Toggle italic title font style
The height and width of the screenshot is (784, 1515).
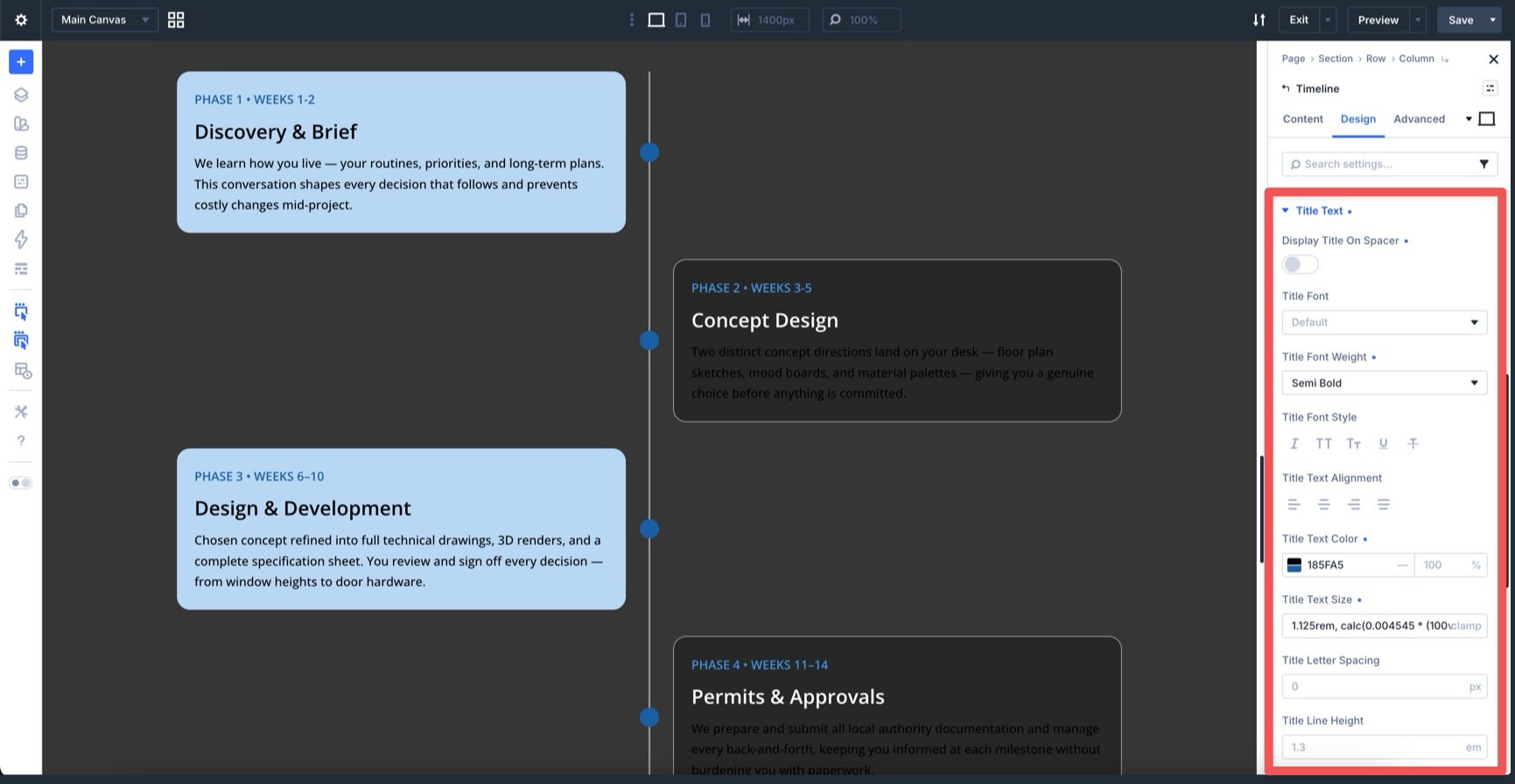(1294, 444)
